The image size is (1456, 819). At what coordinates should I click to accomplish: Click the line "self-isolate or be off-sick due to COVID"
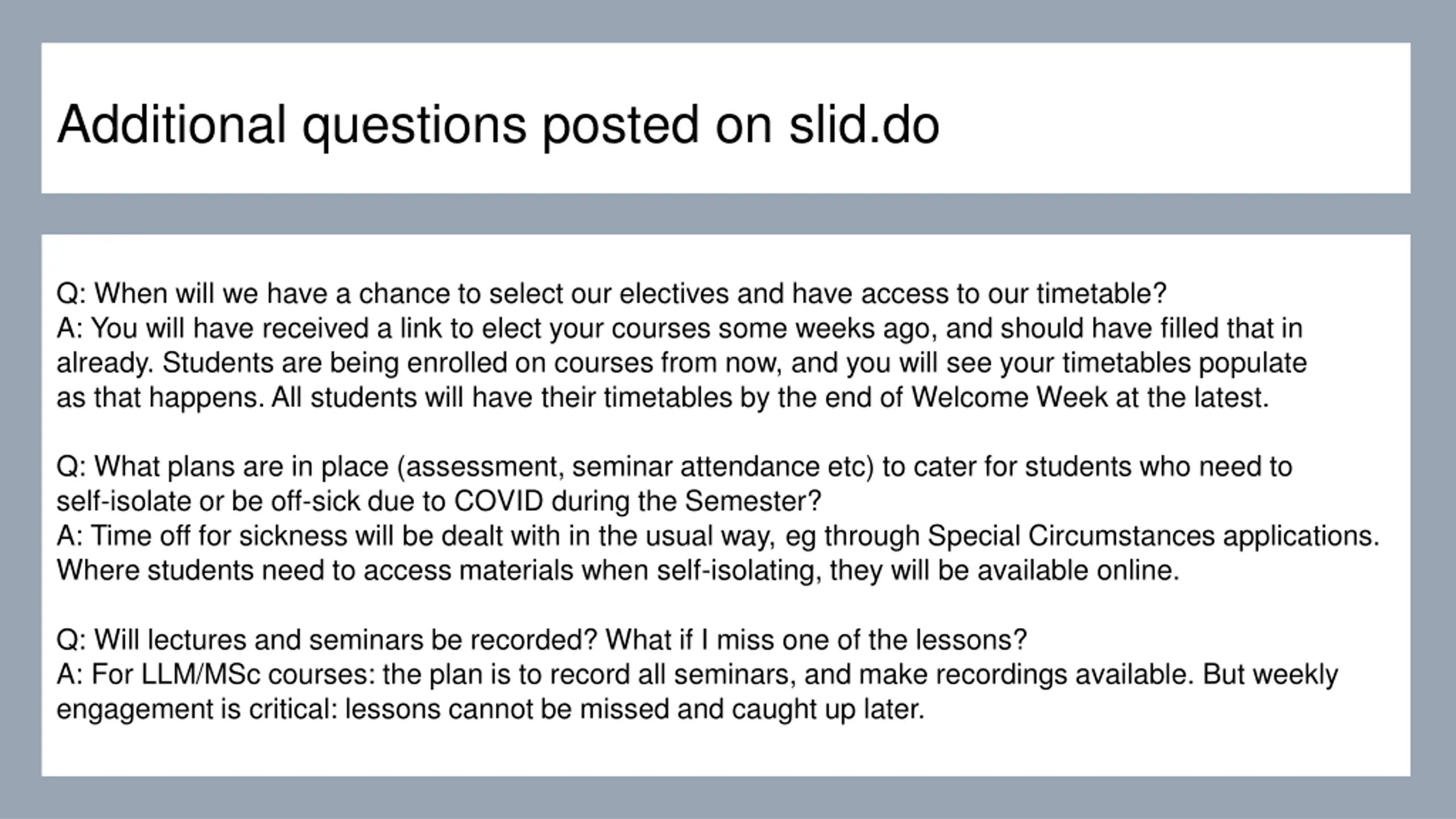[x=439, y=502]
